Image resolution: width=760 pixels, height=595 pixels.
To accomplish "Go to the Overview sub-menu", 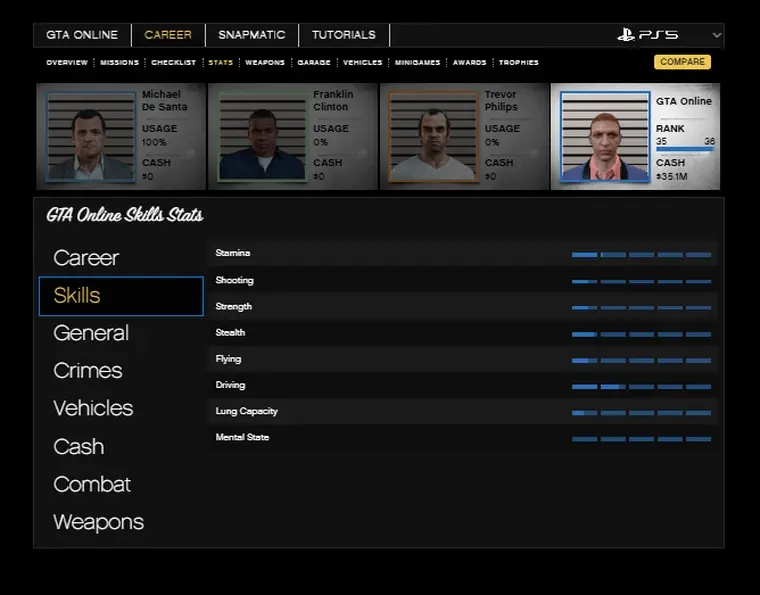I will tap(67, 63).
